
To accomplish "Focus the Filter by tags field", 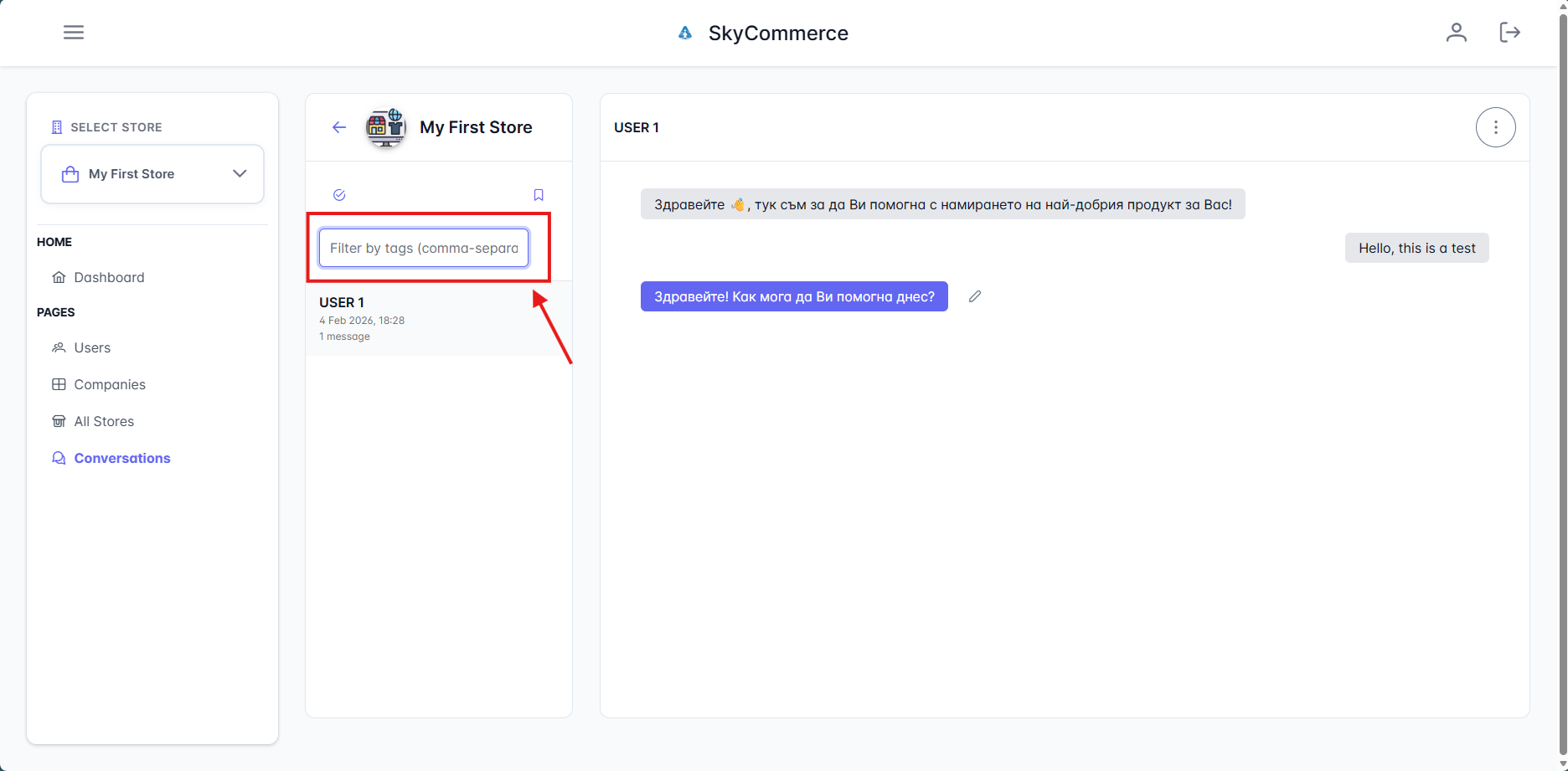I will pos(424,248).
